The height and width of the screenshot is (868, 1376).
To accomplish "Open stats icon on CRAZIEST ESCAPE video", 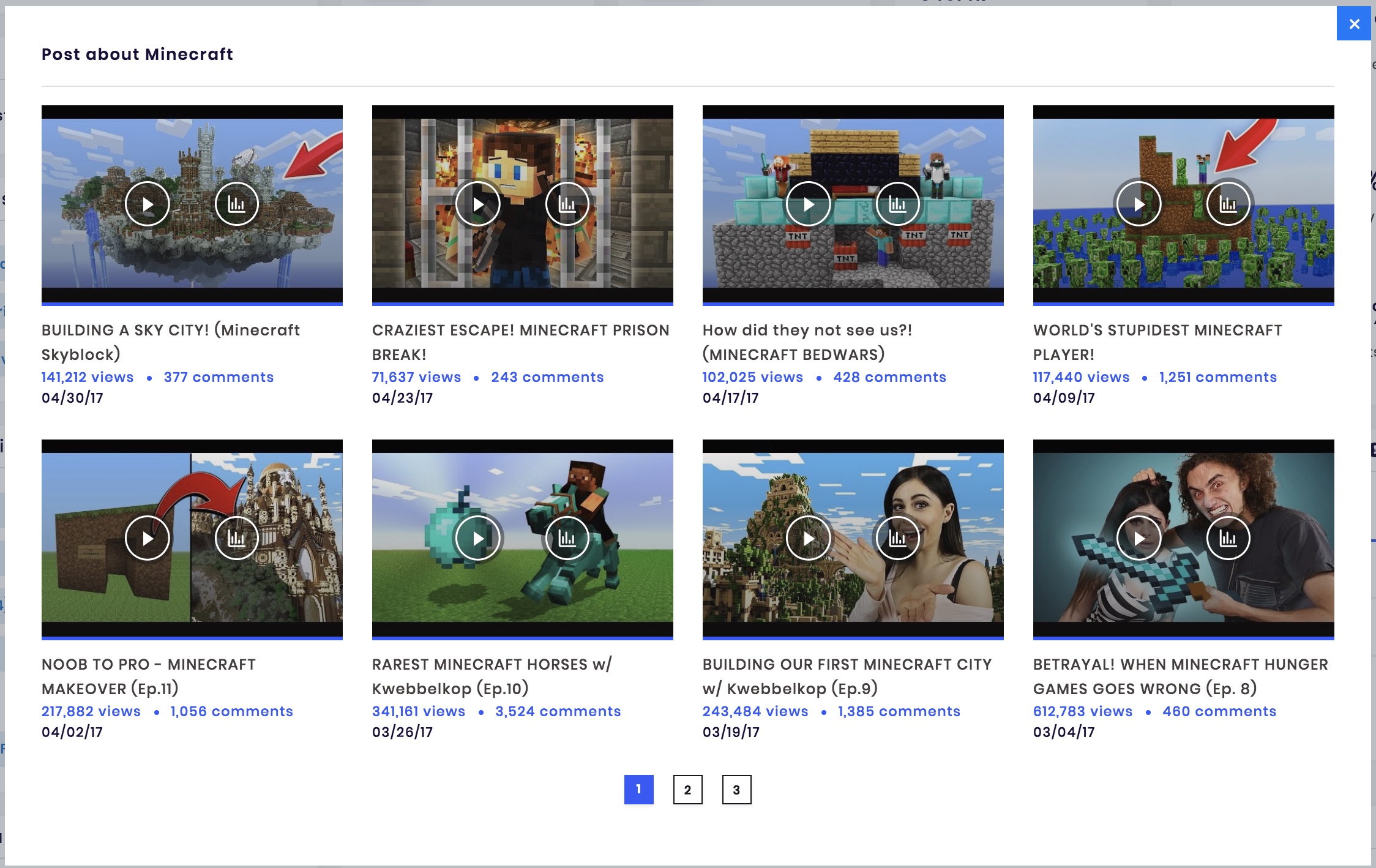I will 567,204.
